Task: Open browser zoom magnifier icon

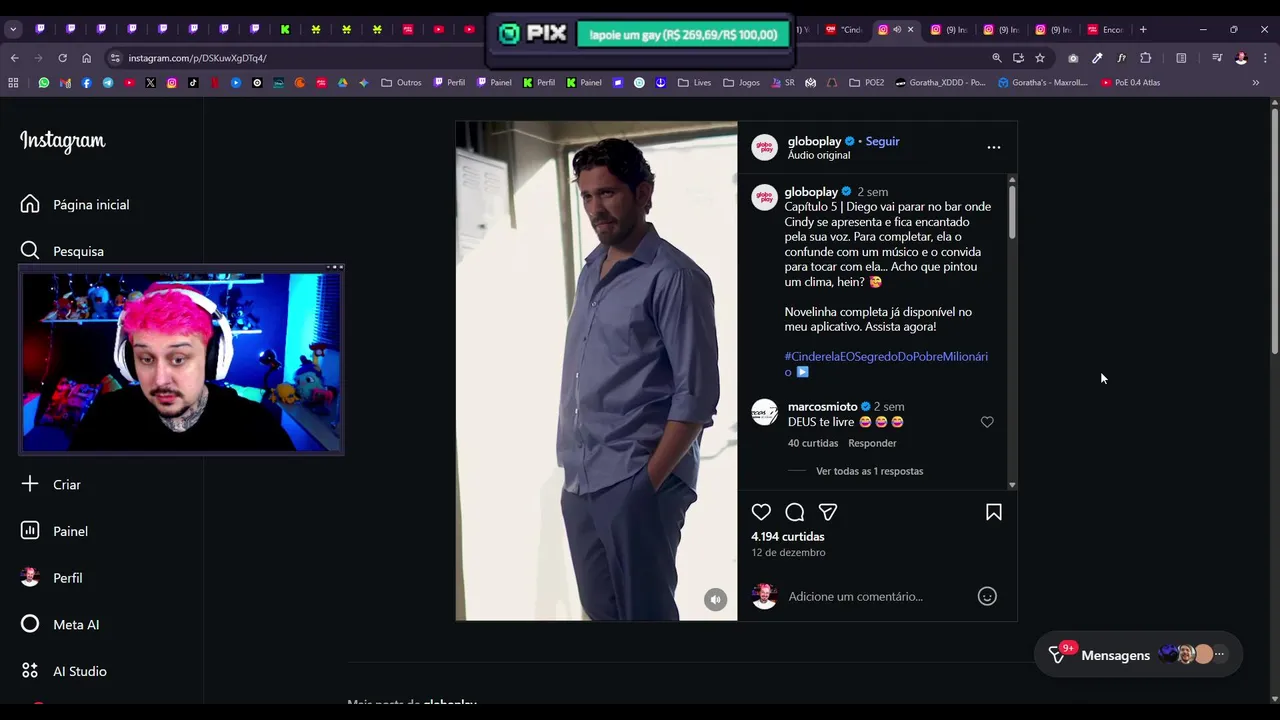Action: pyautogui.click(x=997, y=58)
